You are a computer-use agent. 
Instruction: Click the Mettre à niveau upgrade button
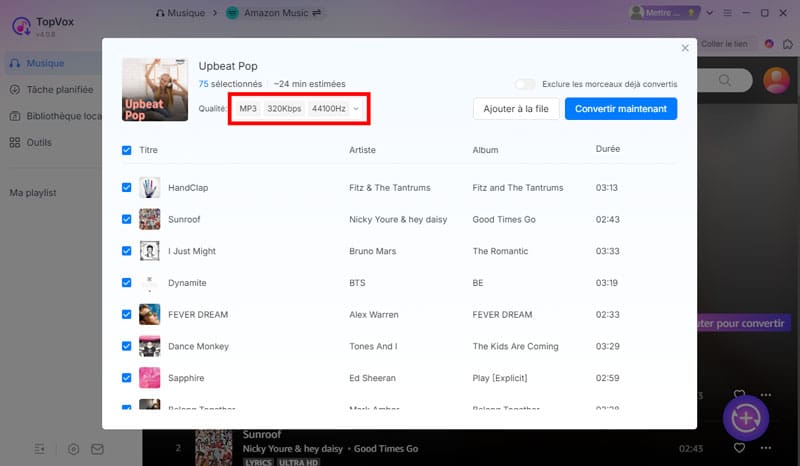[664, 13]
